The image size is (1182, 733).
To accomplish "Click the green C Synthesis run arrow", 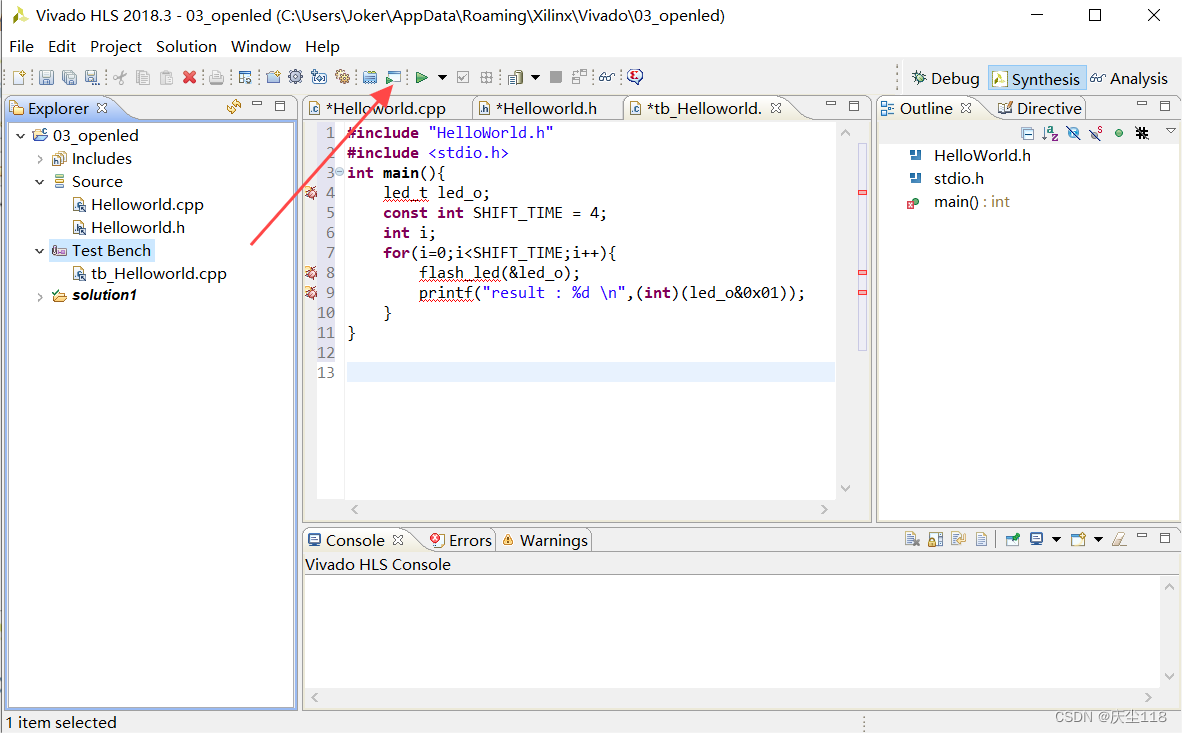I will click(x=422, y=77).
